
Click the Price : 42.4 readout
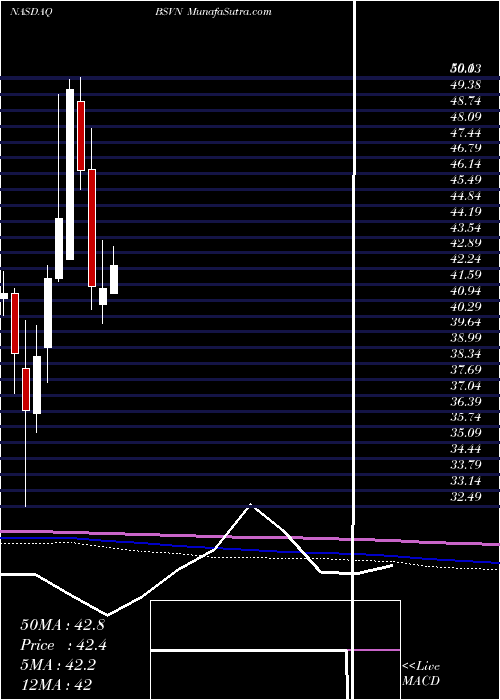[62, 645]
